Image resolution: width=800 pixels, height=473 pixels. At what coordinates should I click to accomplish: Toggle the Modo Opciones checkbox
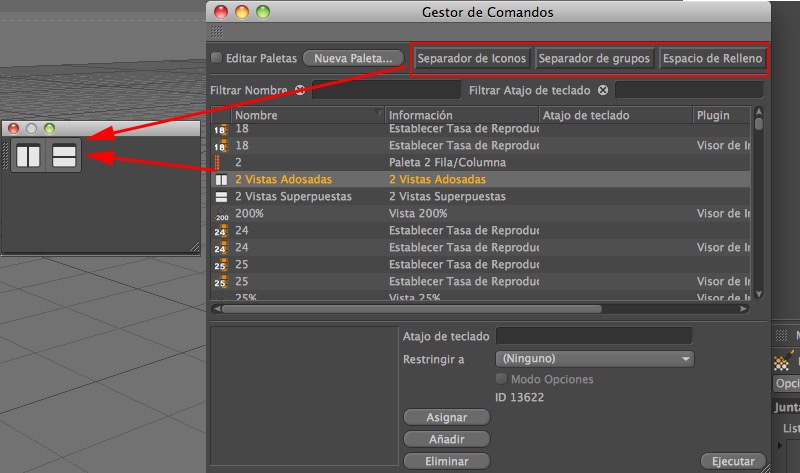(502, 379)
